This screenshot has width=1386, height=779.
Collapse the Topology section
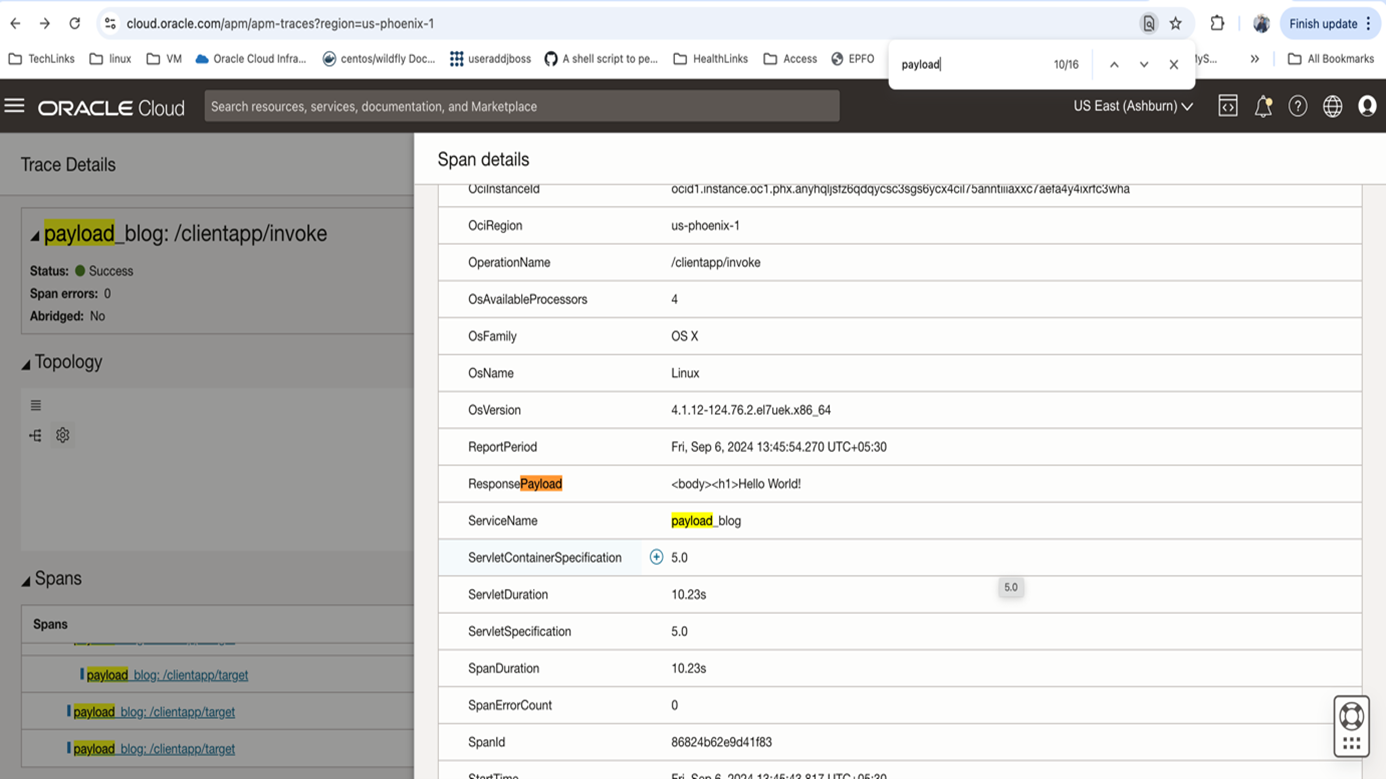click(26, 364)
